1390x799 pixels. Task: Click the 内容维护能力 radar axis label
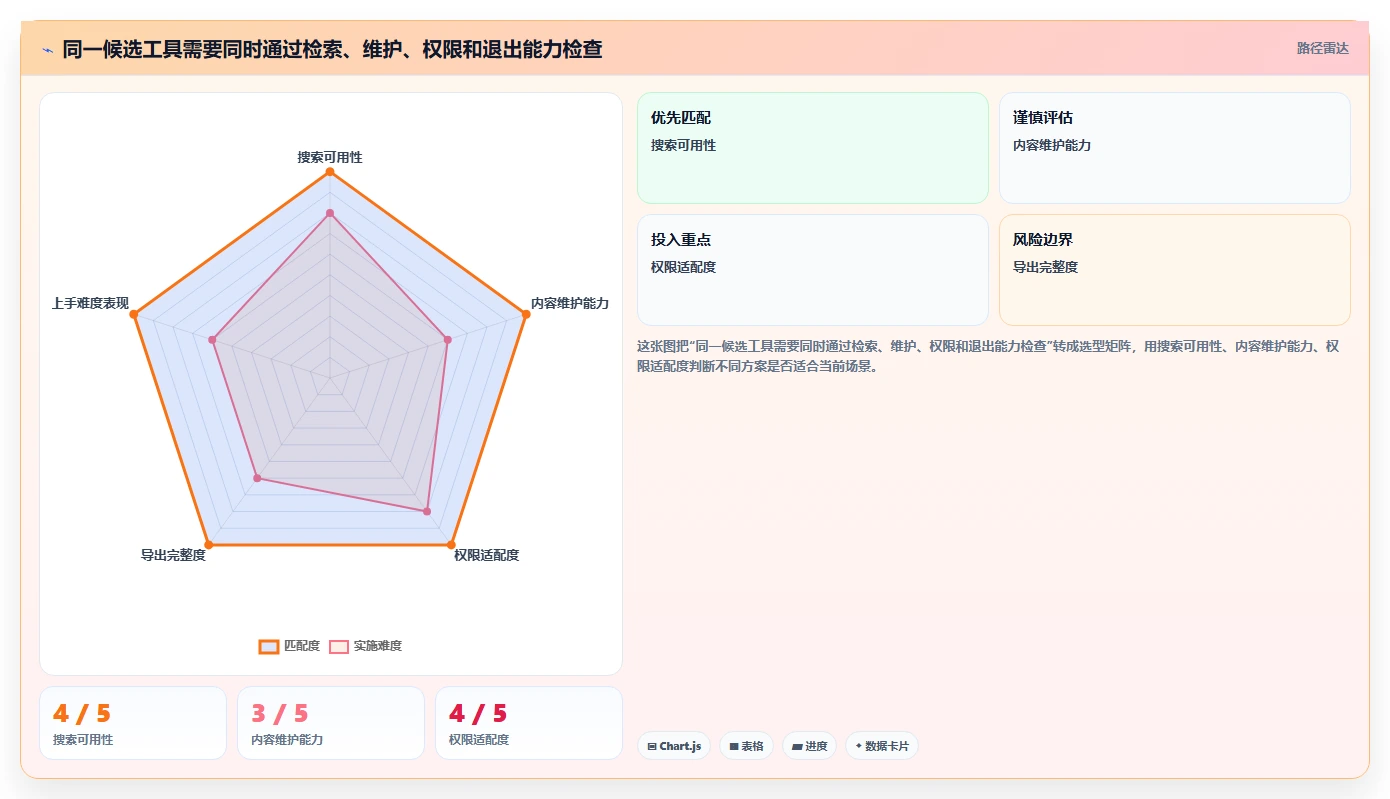(x=570, y=303)
